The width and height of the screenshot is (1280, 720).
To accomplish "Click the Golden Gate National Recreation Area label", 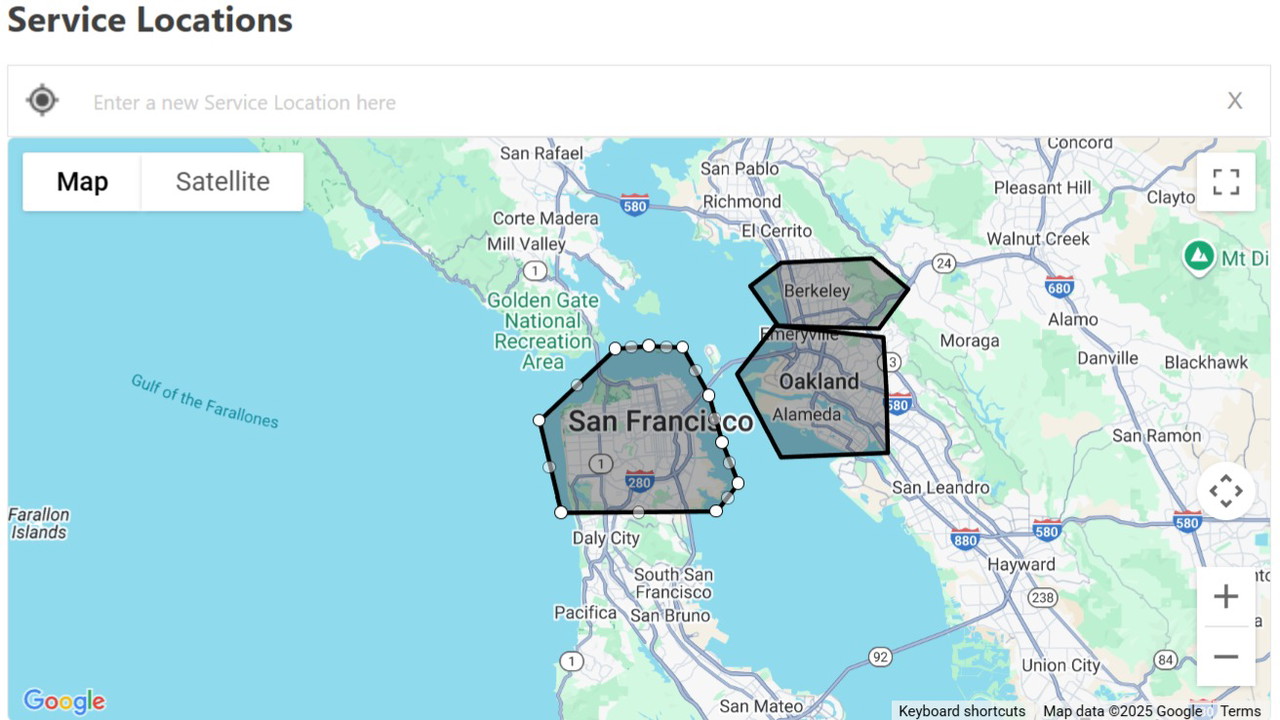I will pos(542,330).
